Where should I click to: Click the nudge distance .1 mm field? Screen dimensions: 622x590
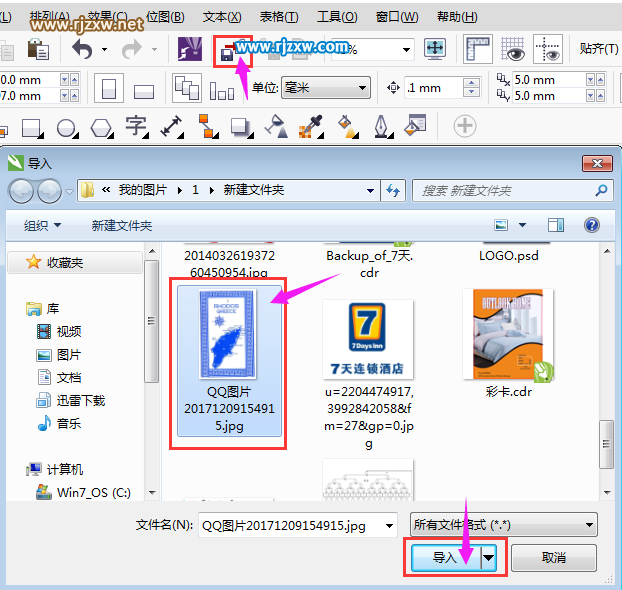pos(433,88)
